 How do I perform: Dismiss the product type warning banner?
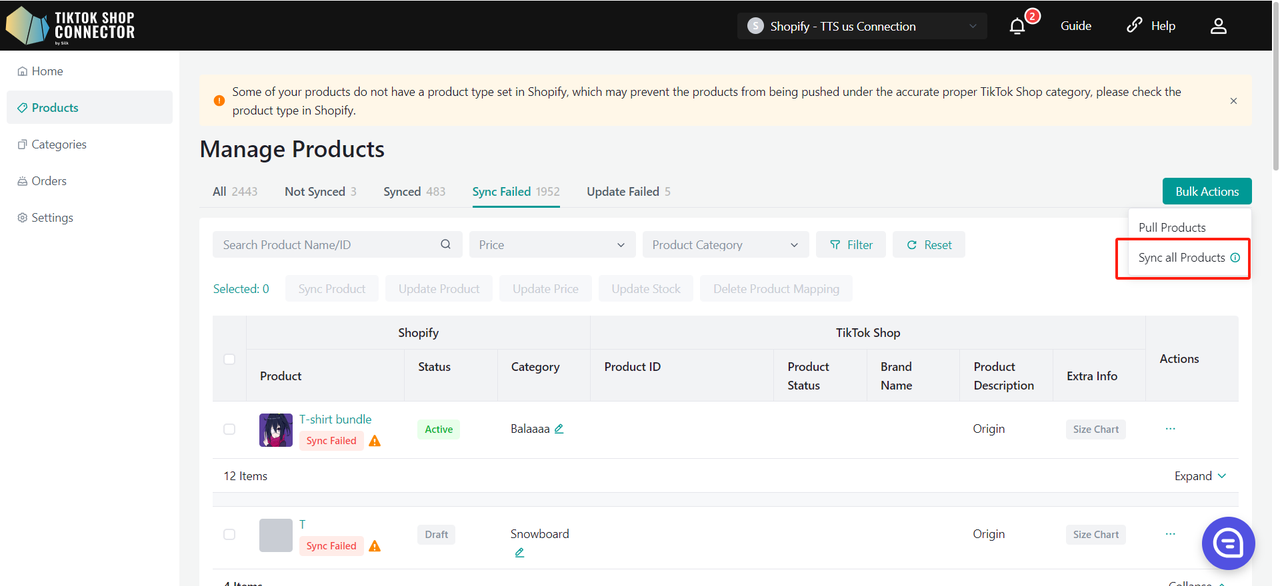[1233, 101]
